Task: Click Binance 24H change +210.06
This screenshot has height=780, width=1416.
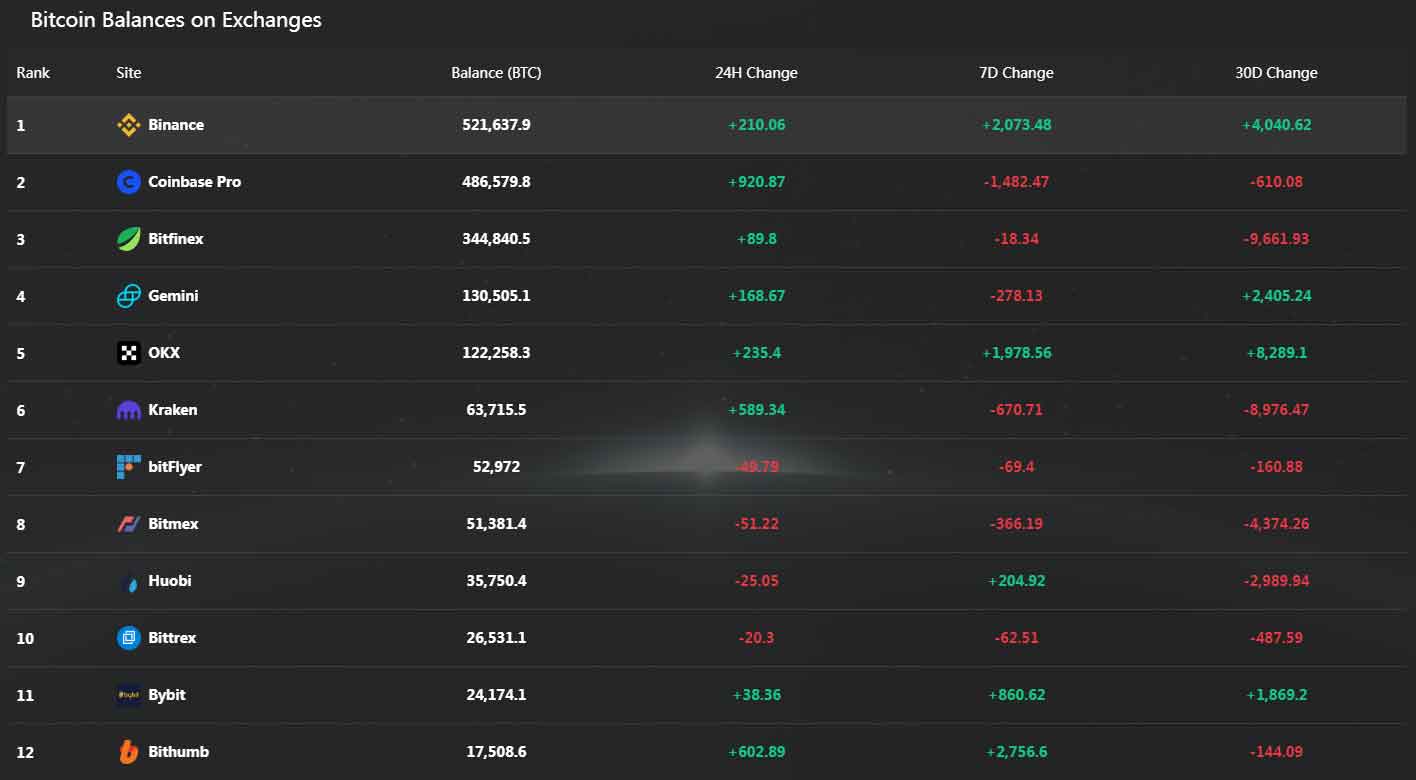Action: (756, 125)
